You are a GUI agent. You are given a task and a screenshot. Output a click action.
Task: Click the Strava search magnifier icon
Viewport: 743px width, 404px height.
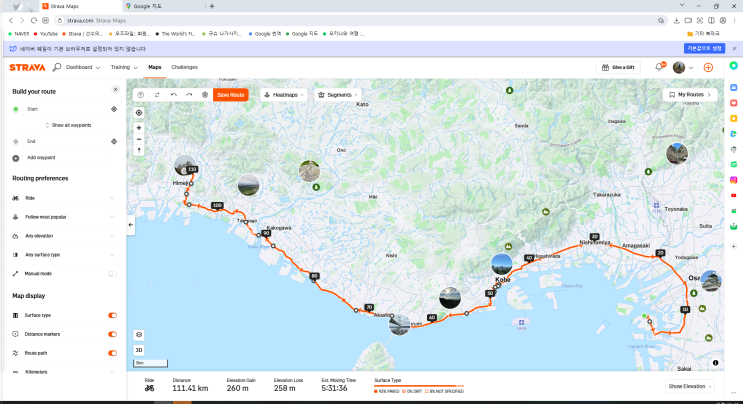(56, 67)
